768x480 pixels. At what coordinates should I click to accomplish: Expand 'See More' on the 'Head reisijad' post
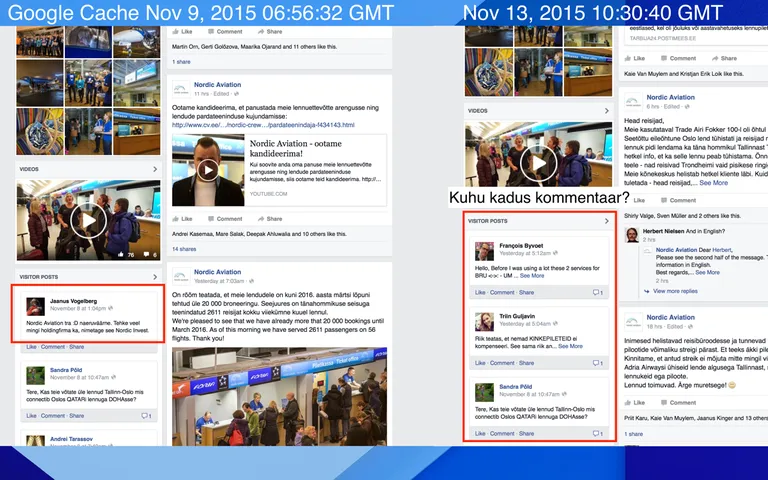click(714, 183)
